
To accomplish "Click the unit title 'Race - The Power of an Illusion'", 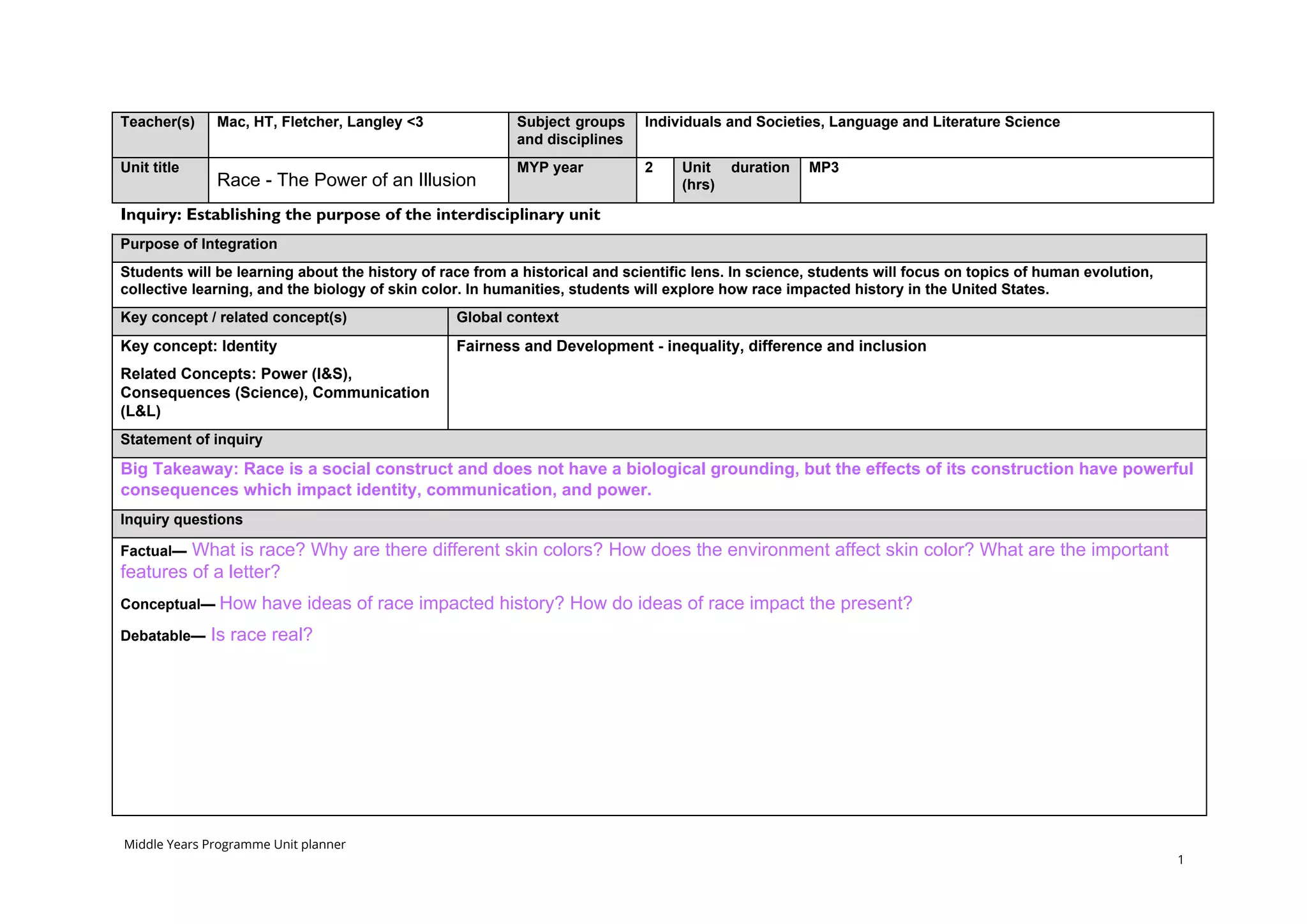I will coord(347,180).
